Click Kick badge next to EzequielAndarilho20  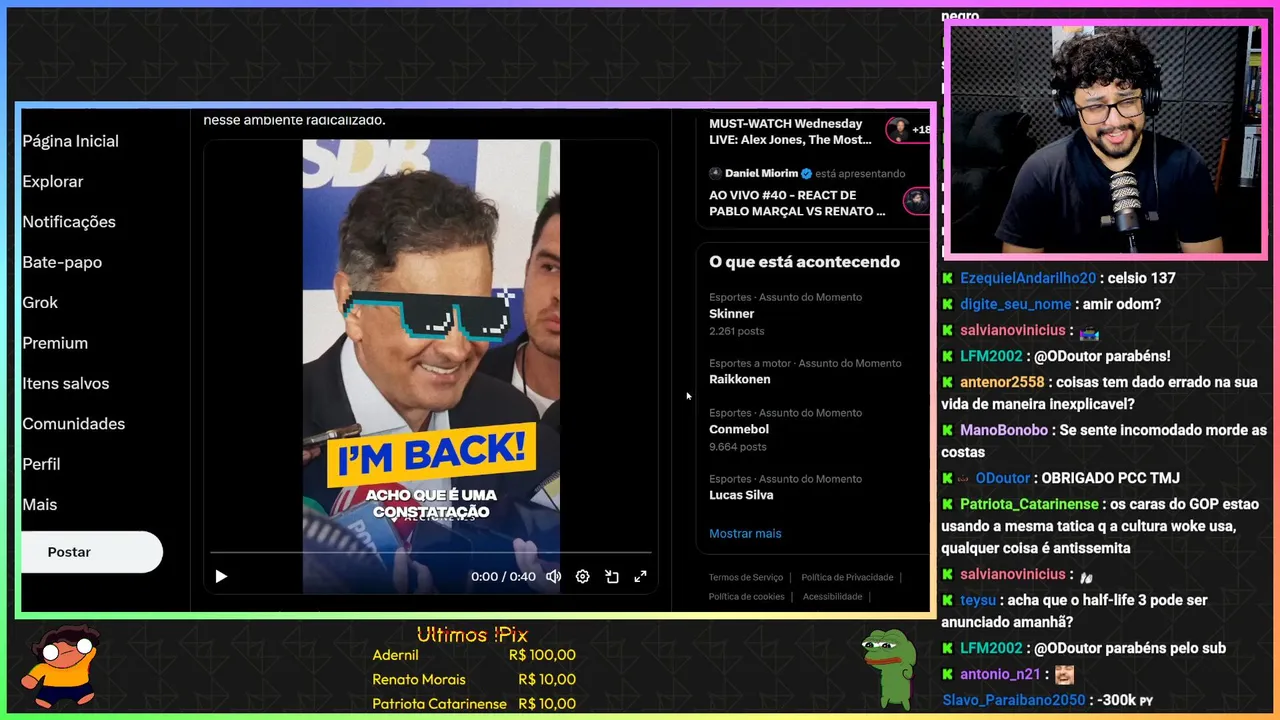coord(948,278)
